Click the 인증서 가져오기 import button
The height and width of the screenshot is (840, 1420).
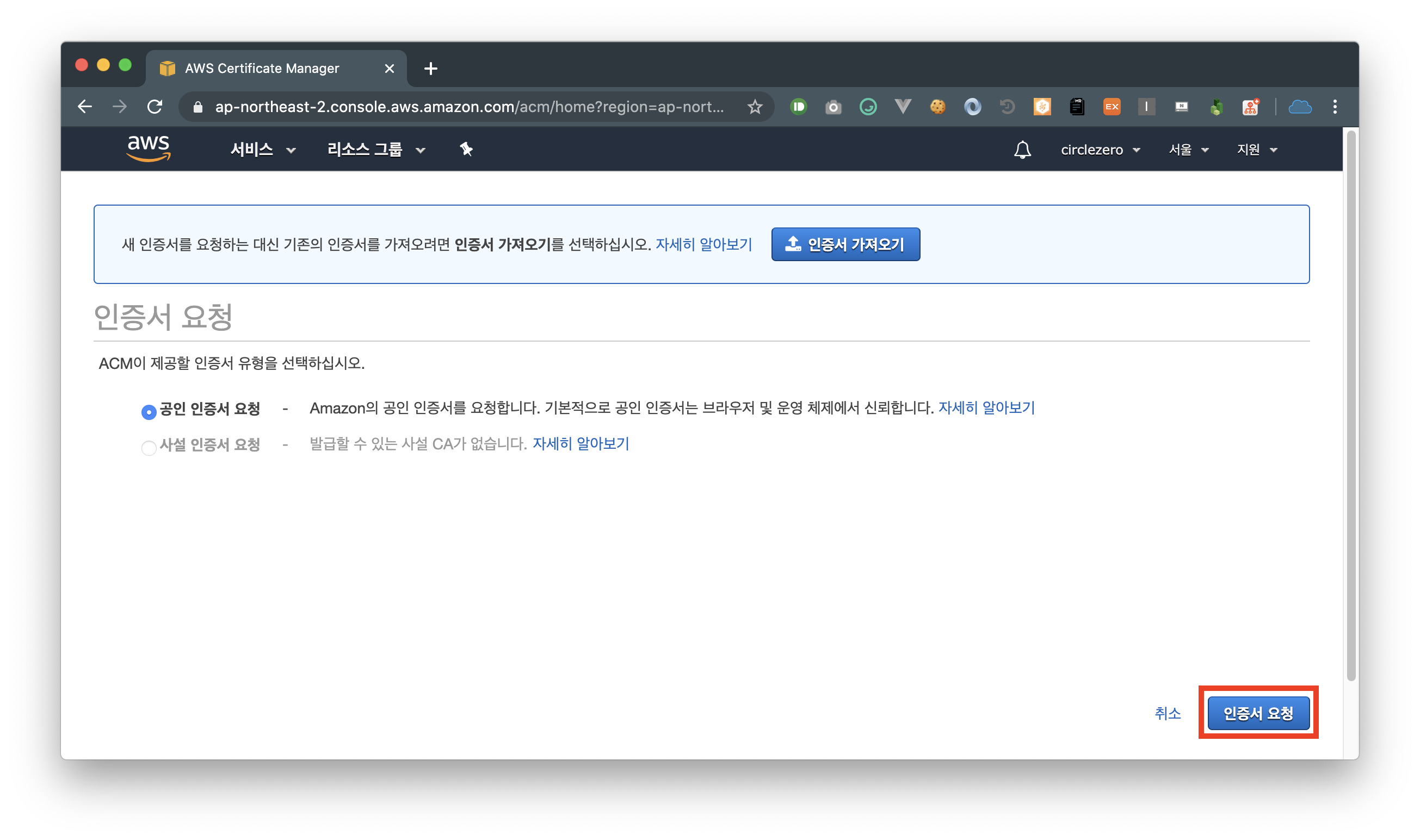coord(845,244)
